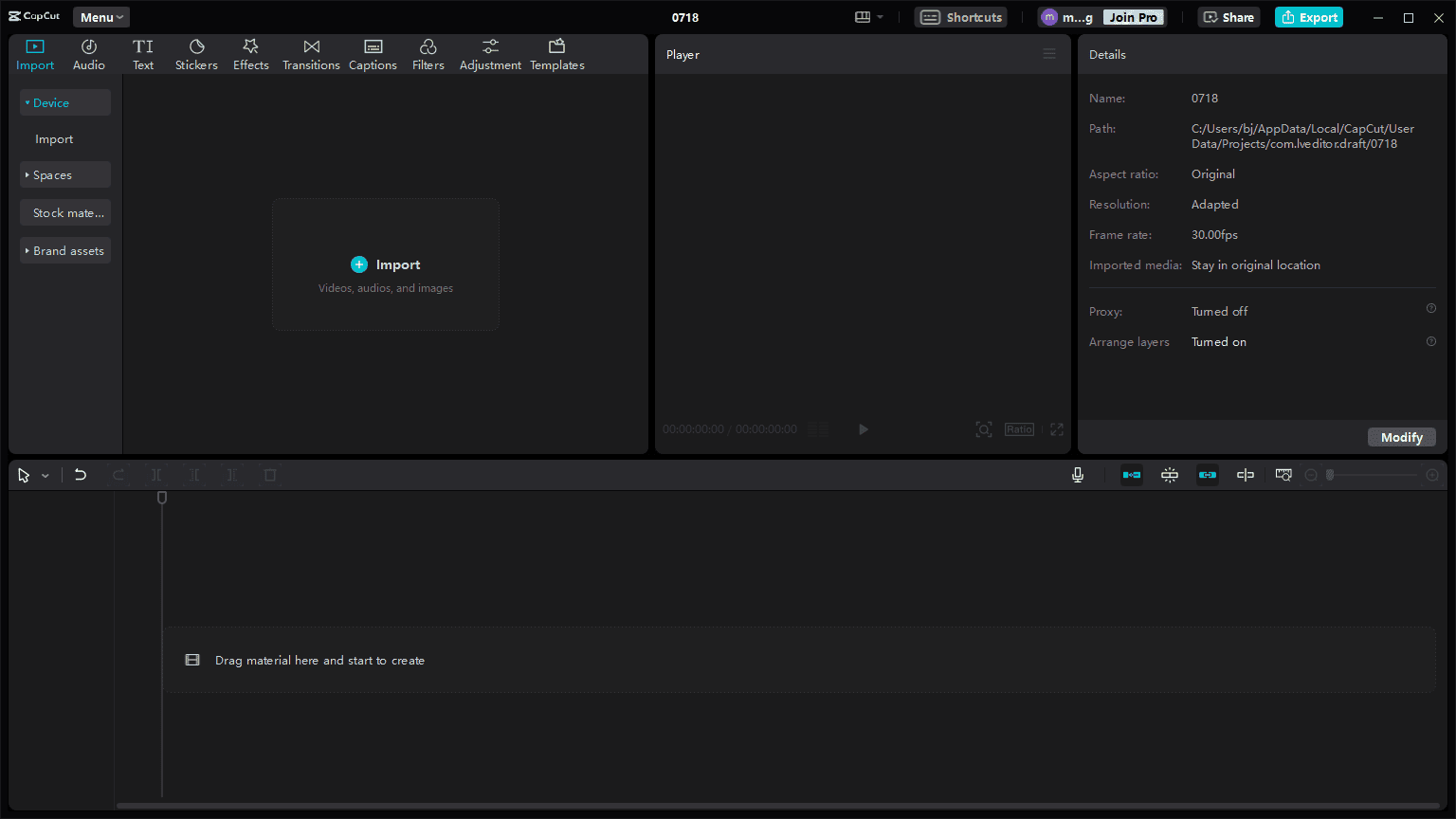Click the blue plus Import icon

click(359, 264)
